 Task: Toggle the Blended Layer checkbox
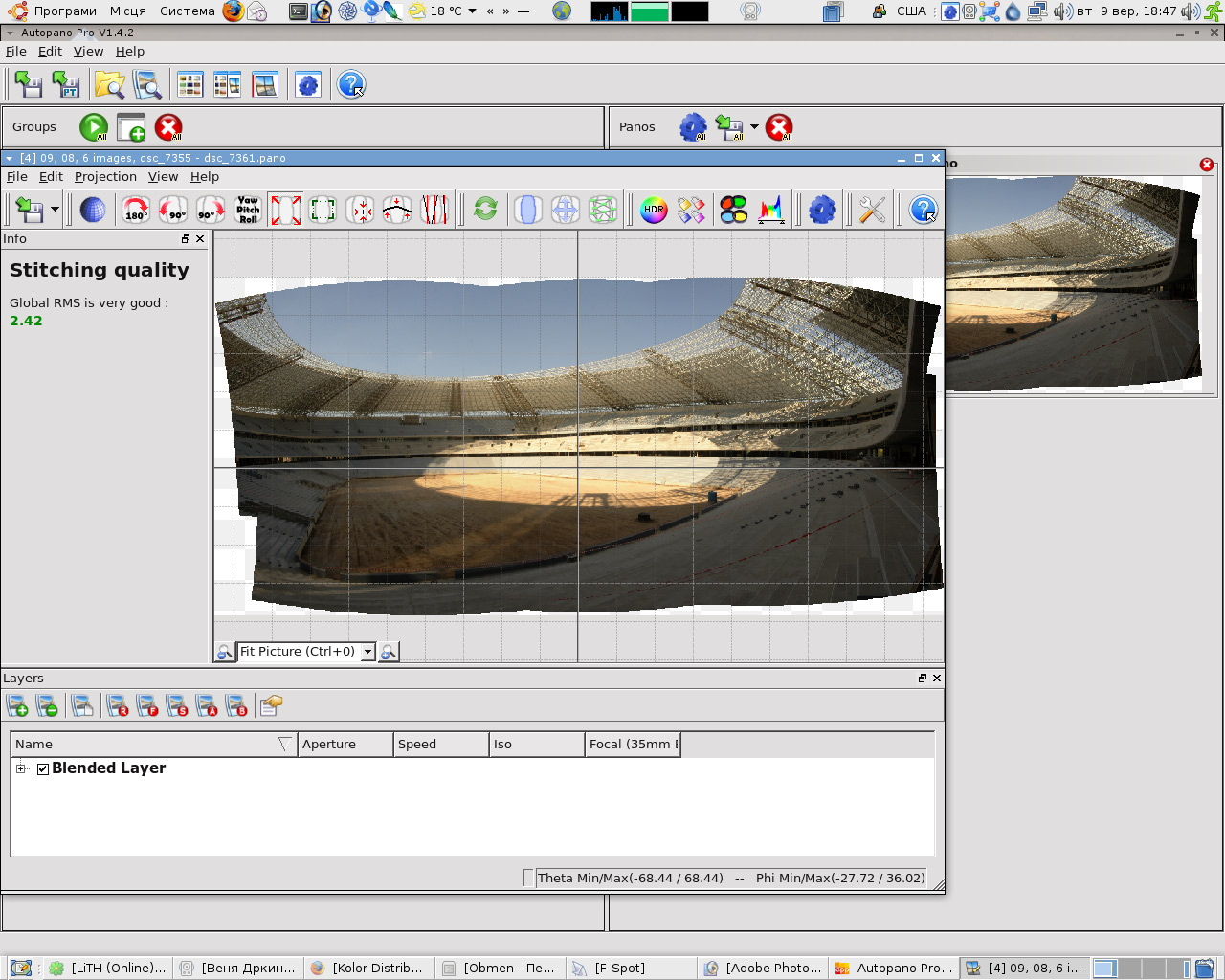click(x=43, y=769)
